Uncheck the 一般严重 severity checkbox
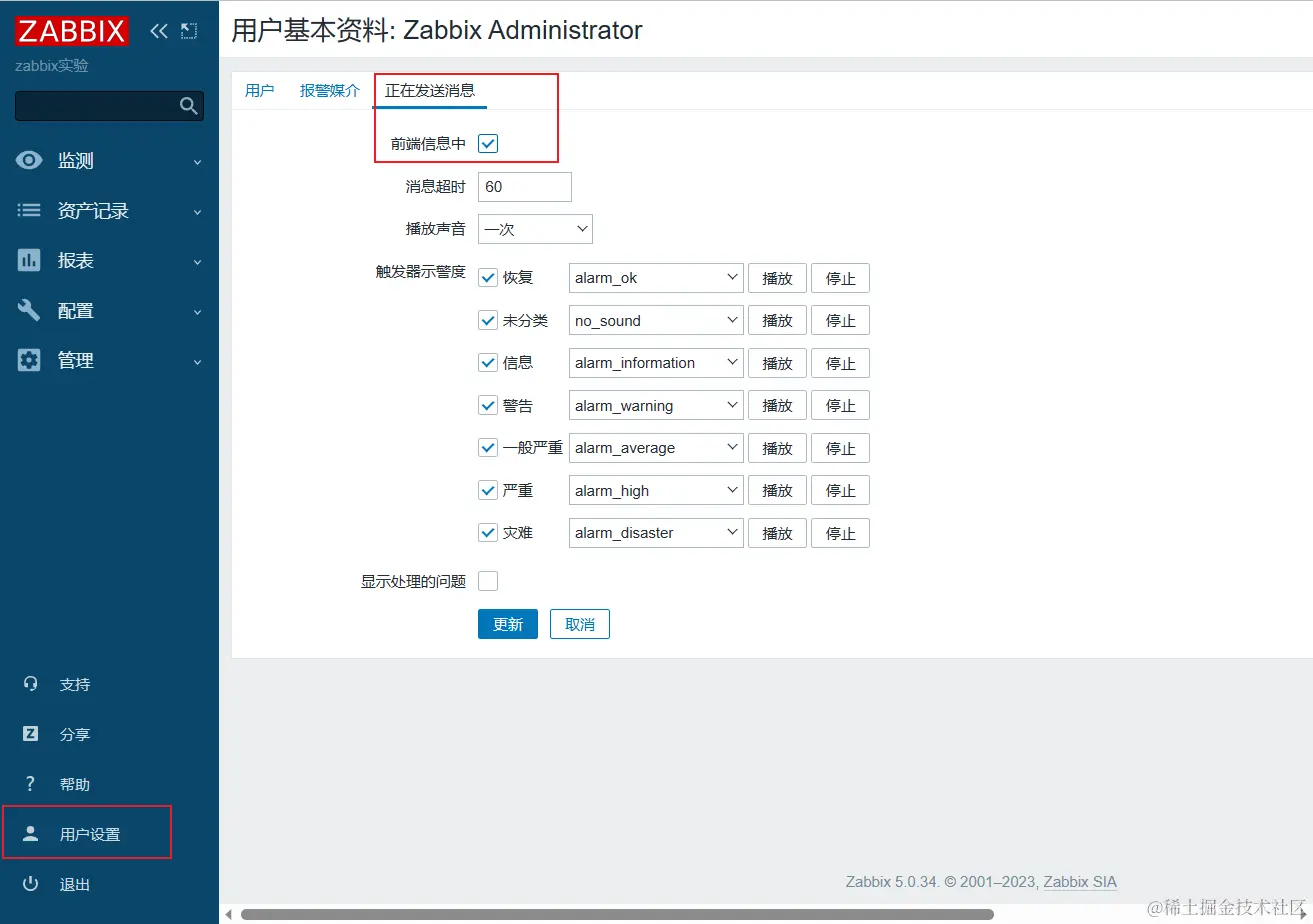 tap(488, 448)
